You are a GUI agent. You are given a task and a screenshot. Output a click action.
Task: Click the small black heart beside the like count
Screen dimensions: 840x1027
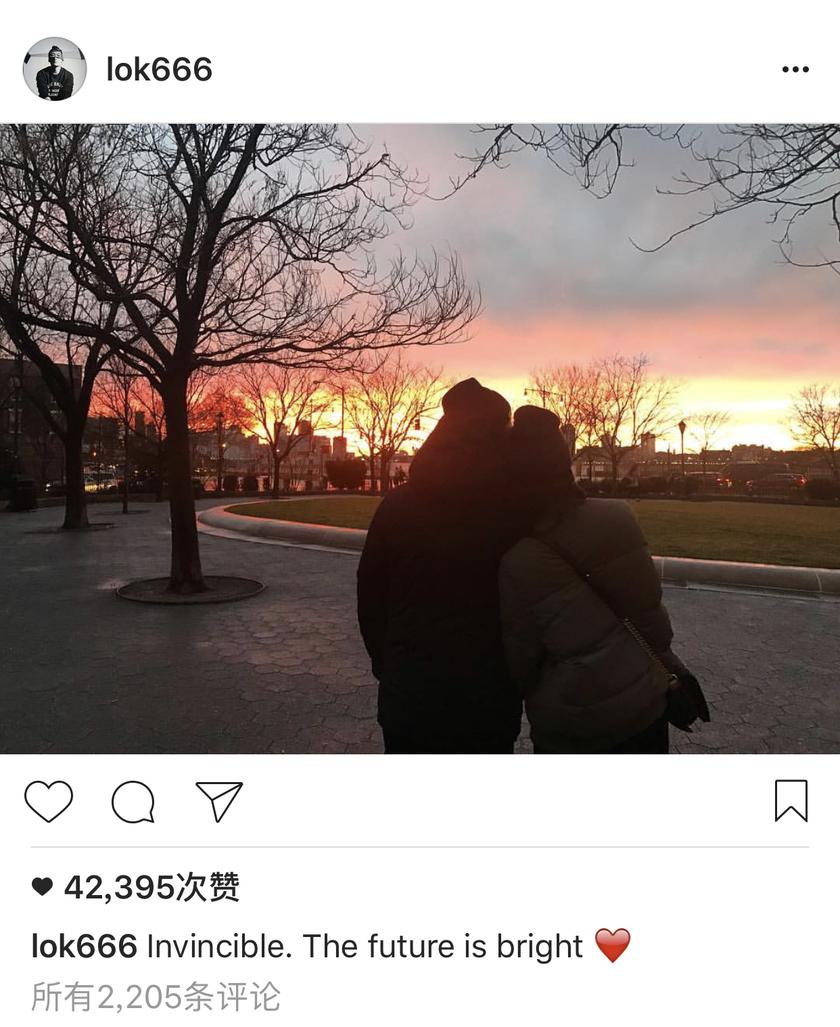tap(42, 887)
